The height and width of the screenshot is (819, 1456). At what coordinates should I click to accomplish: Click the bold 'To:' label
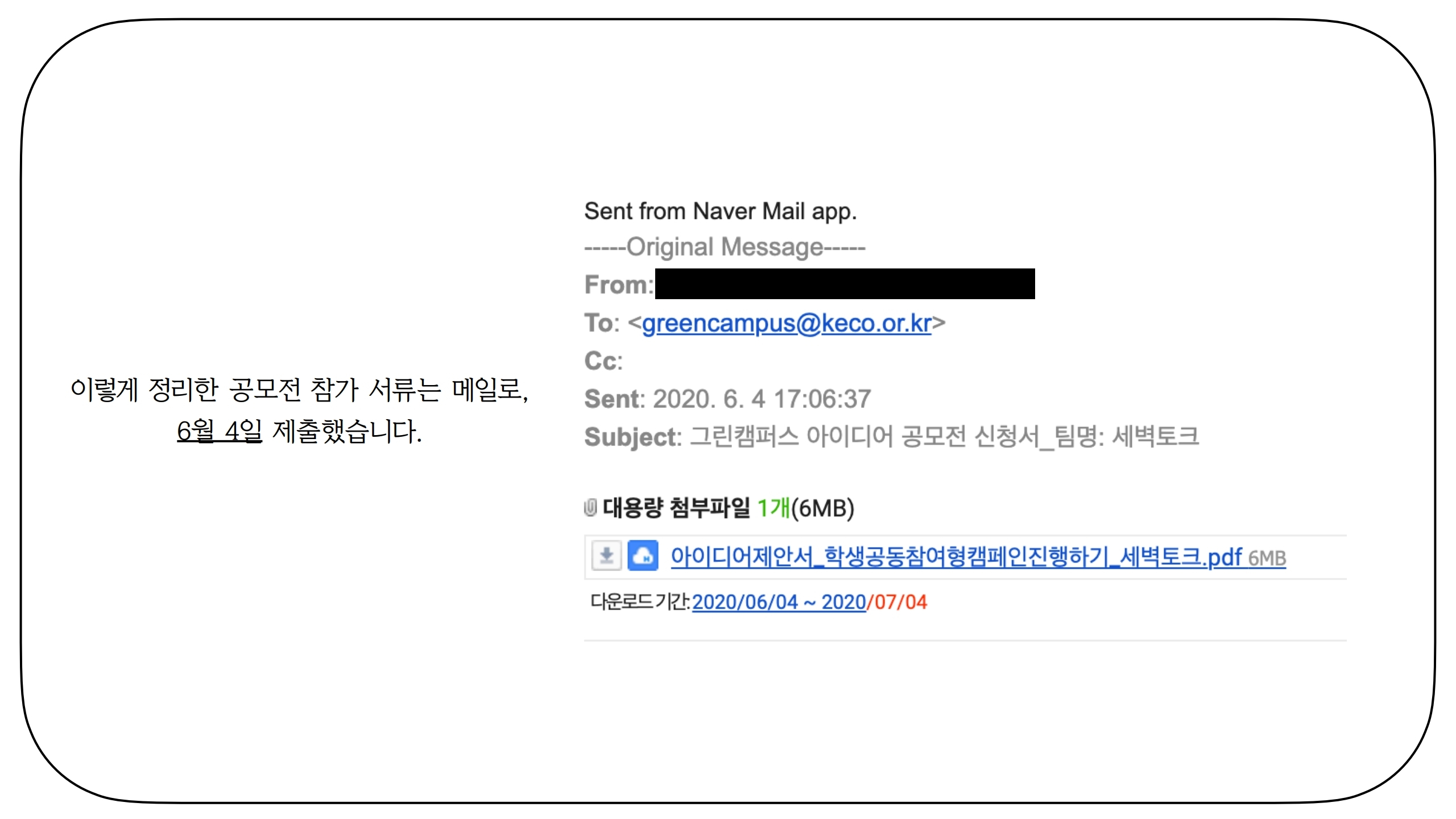tap(602, 323)
